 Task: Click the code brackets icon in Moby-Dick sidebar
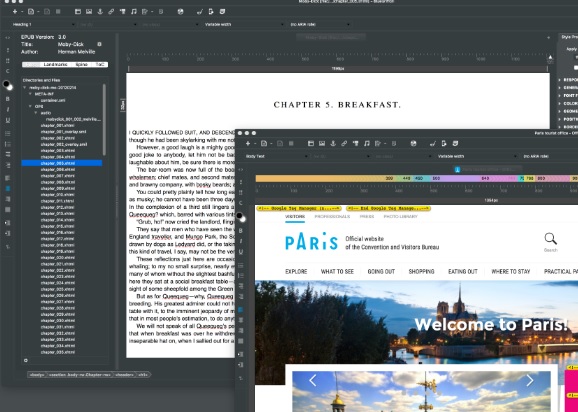[x=8, y=38]
